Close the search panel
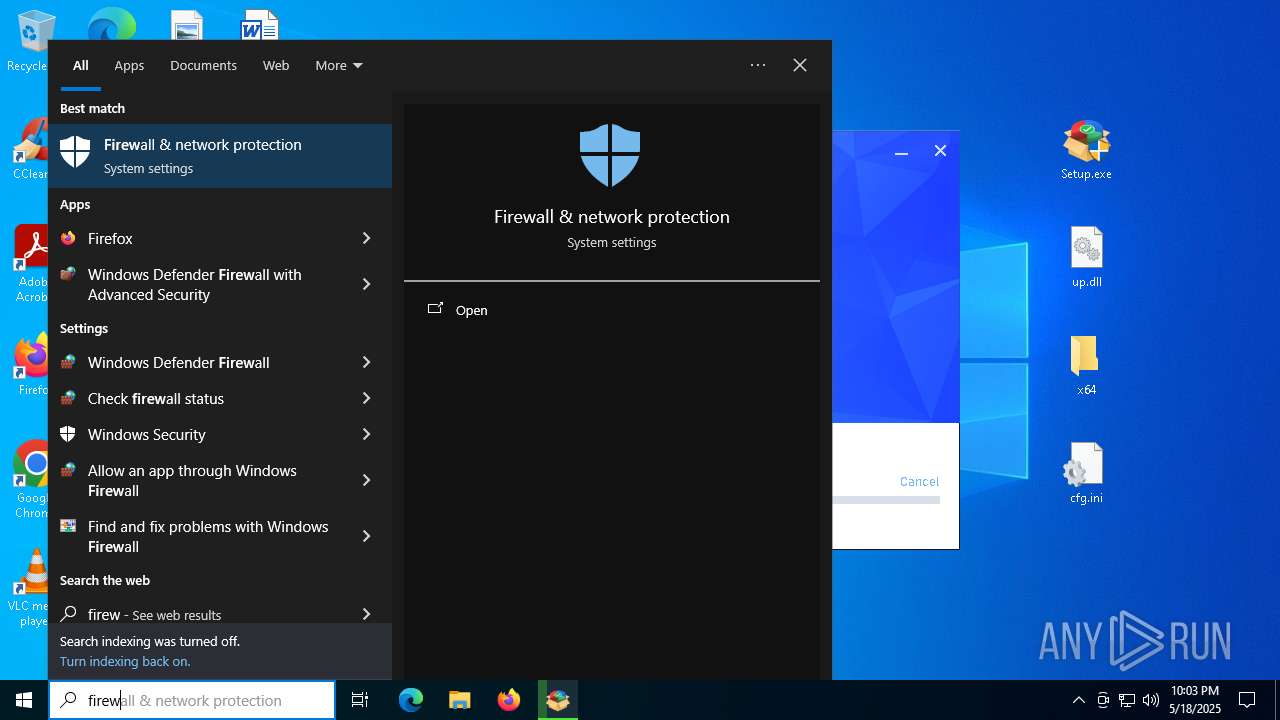 [x=800, y=65]
